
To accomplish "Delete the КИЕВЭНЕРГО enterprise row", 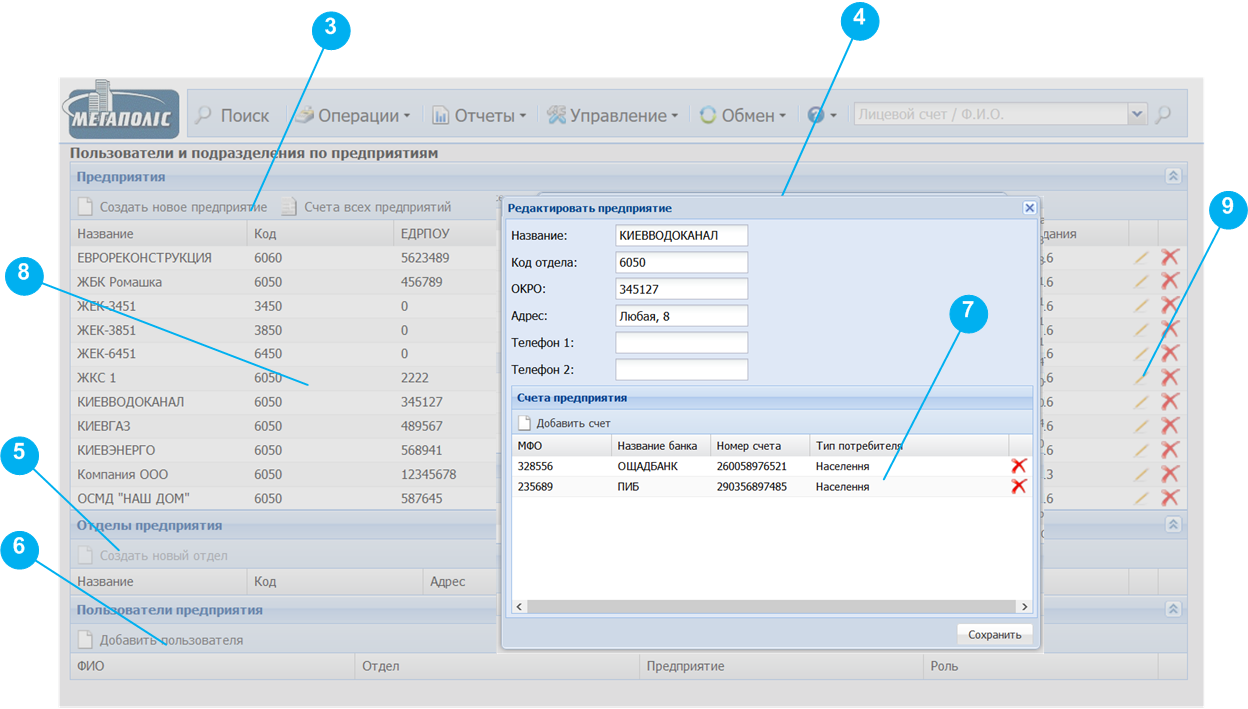I will pyautogui.click(x=1170, y=449).
